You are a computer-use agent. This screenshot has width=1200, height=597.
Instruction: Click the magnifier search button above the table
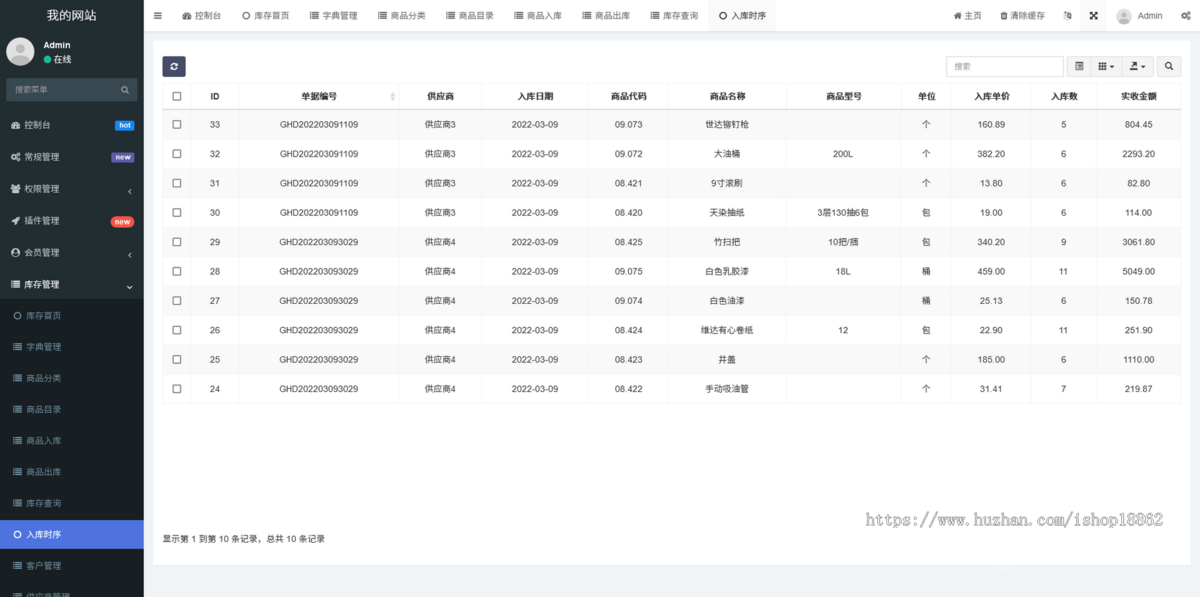[1167, 66]
